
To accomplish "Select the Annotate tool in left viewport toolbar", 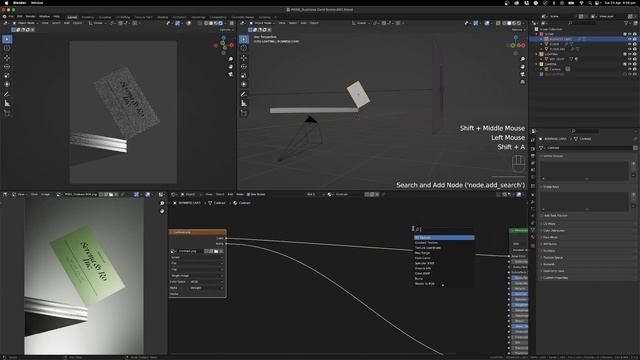I will 7,94.
